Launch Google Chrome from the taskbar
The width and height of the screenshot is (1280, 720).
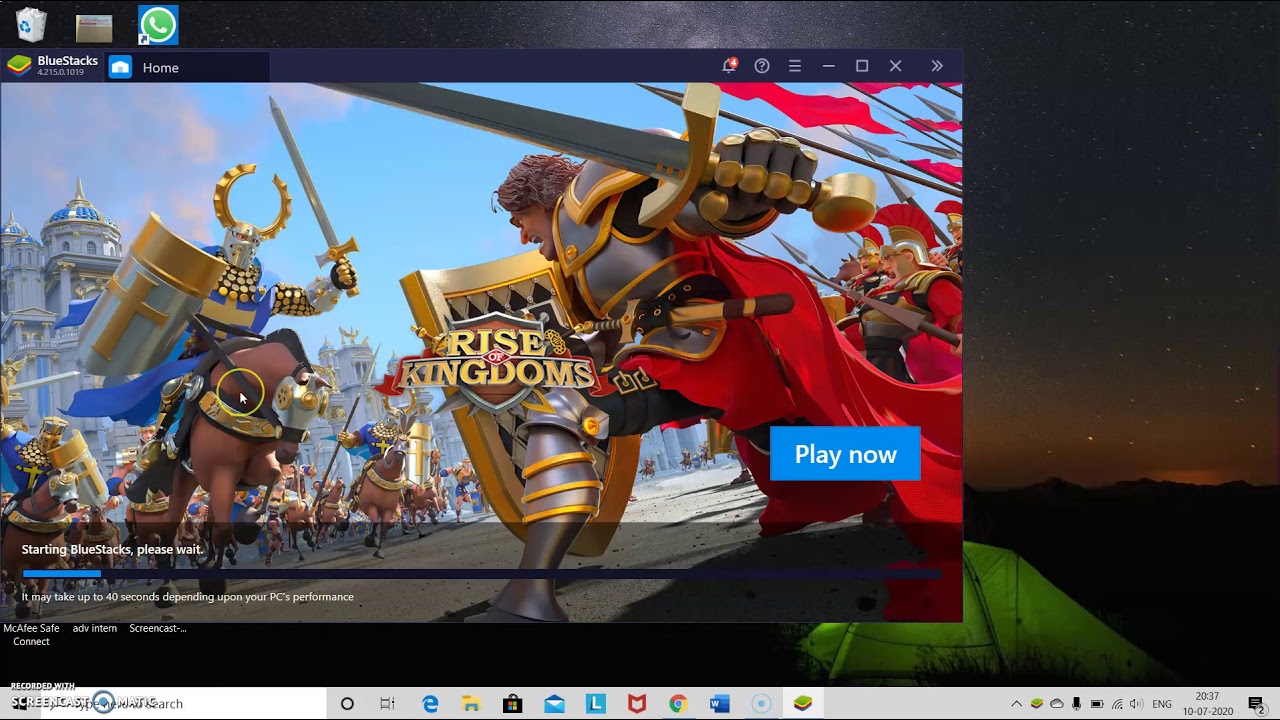678,704
